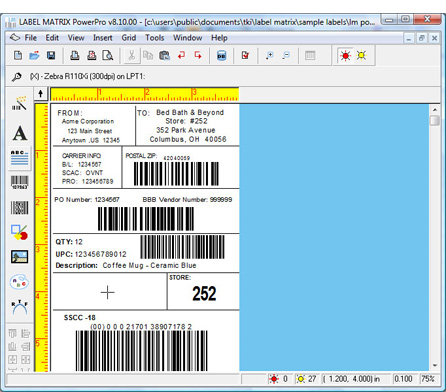This screenshot has height=392, width=446.
Task: Open the Grid menu
Action: pyautogui.click(x=129, y=38)
